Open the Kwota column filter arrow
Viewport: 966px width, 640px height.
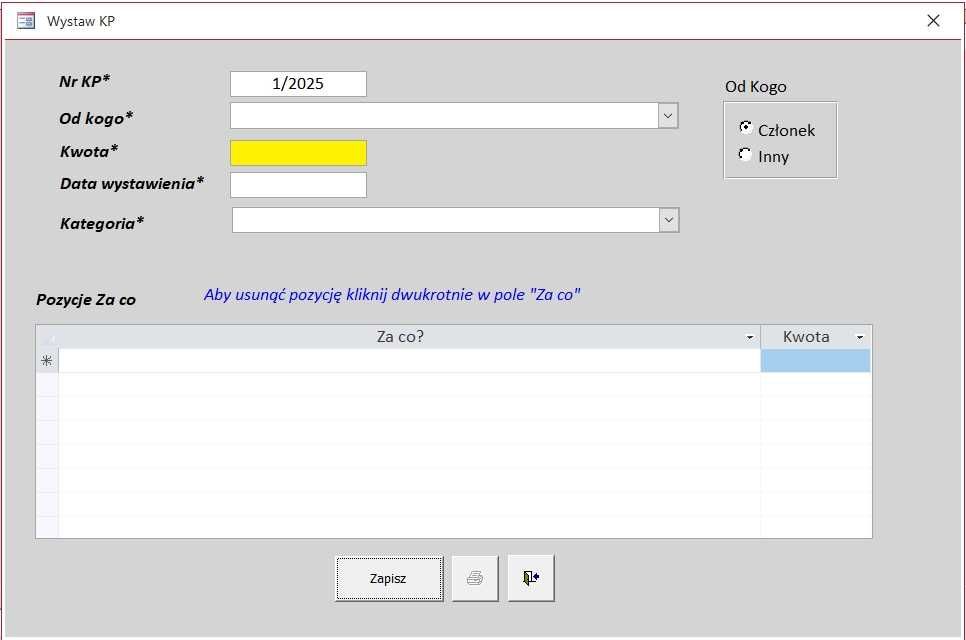click(x=859, y=337)
